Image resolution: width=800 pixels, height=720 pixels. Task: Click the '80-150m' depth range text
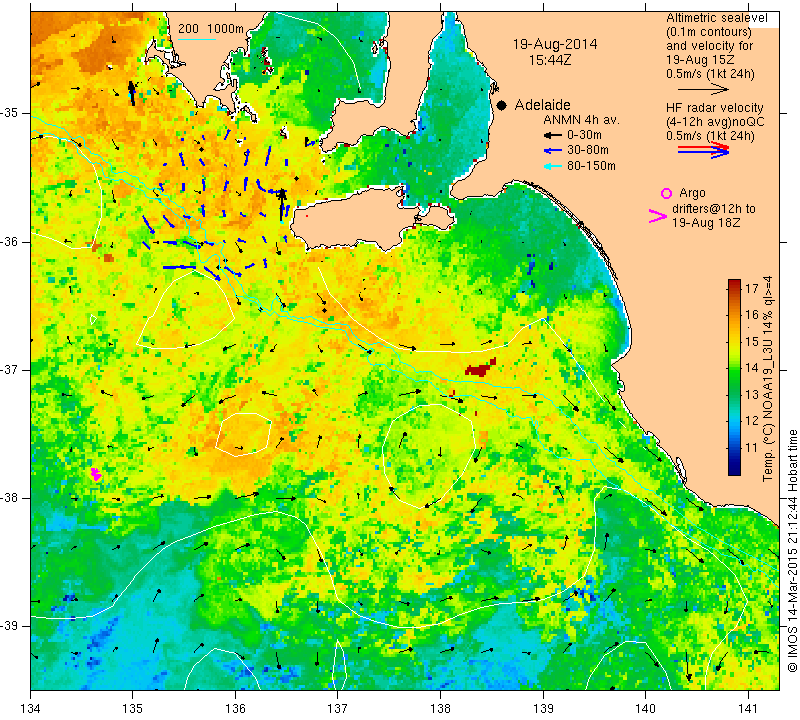(x=591, y=166)
